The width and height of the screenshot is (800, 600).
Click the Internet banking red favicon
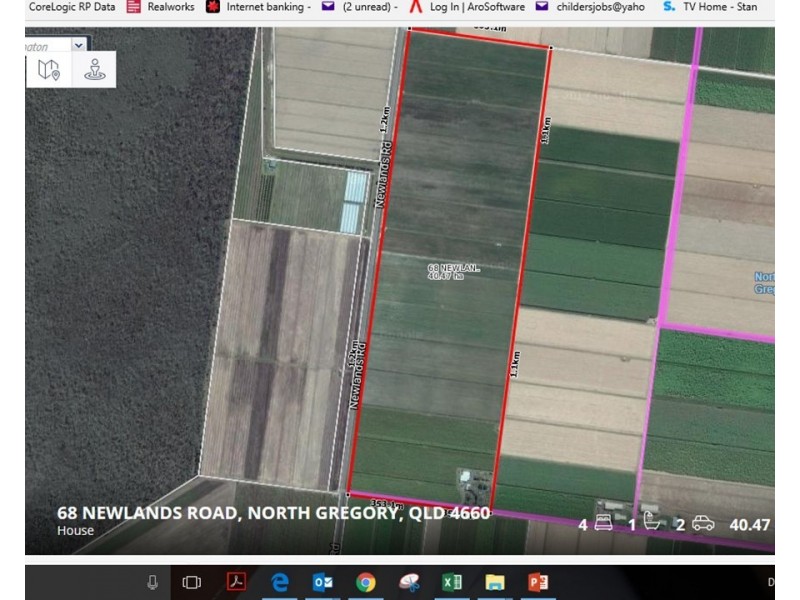click(x=213, y=7)
